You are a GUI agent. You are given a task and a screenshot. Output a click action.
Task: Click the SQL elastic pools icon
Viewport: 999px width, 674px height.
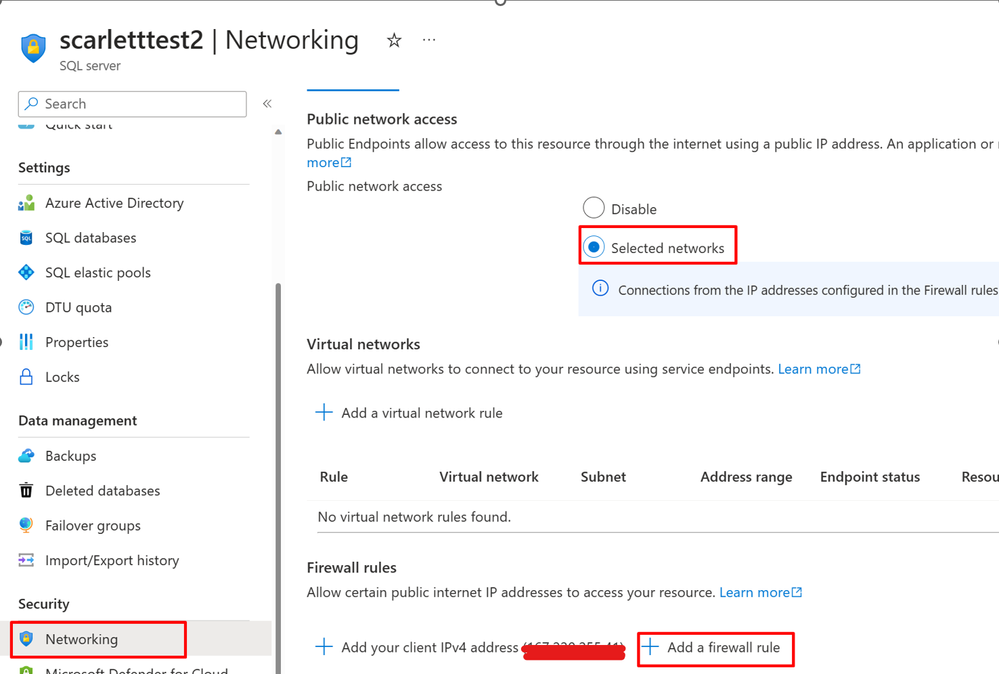(26, 273)
